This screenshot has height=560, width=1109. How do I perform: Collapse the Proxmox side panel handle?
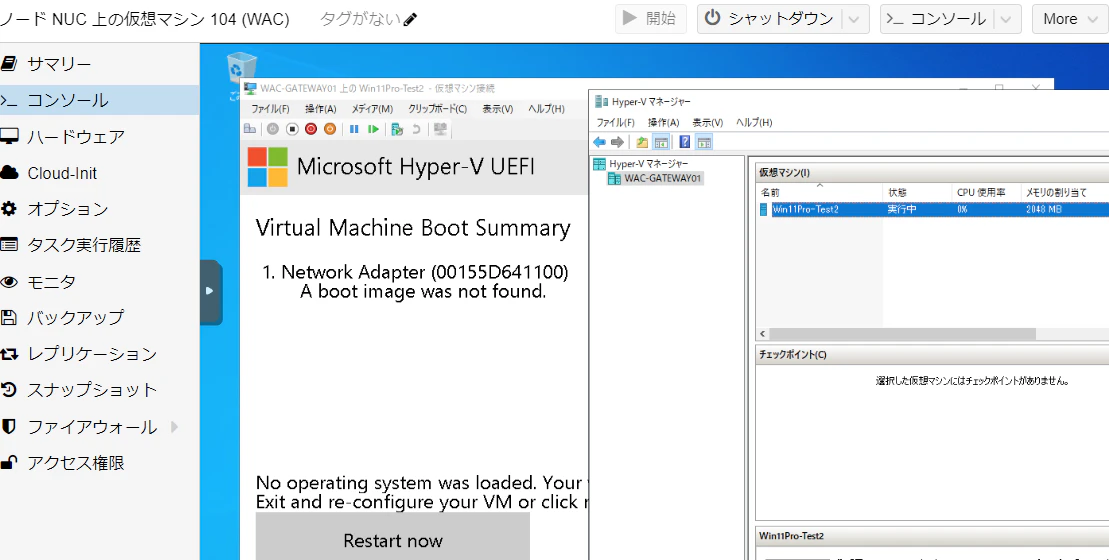click(x=211, y=291)
